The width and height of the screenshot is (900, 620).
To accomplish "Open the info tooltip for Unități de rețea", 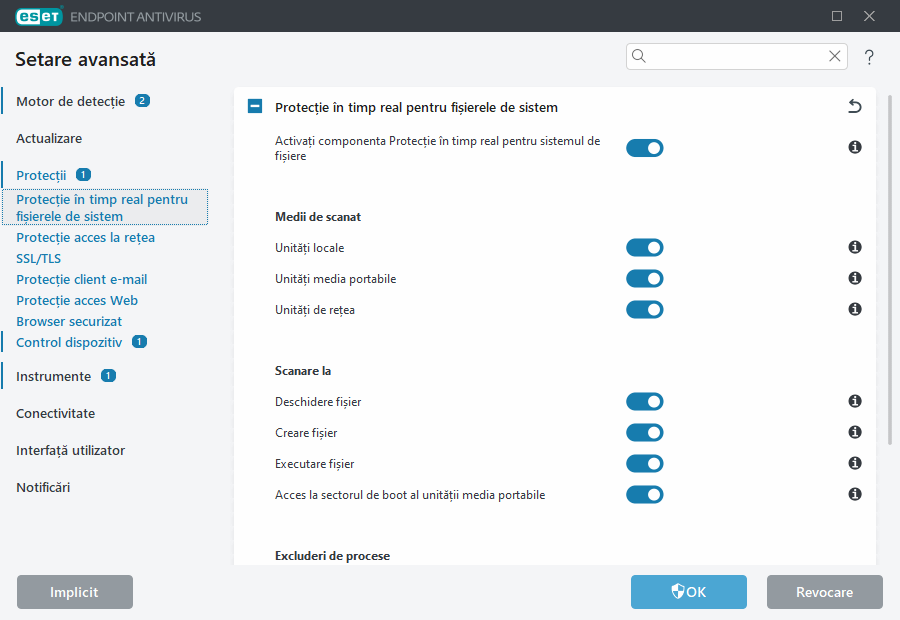I will coord(855,309).
